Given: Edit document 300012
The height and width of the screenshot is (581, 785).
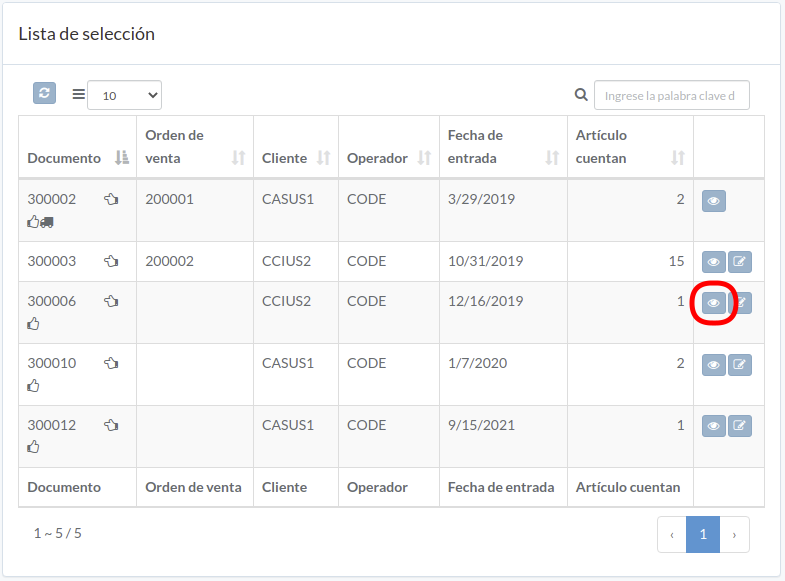Looking at the screenshot, I should click(739, 426).
